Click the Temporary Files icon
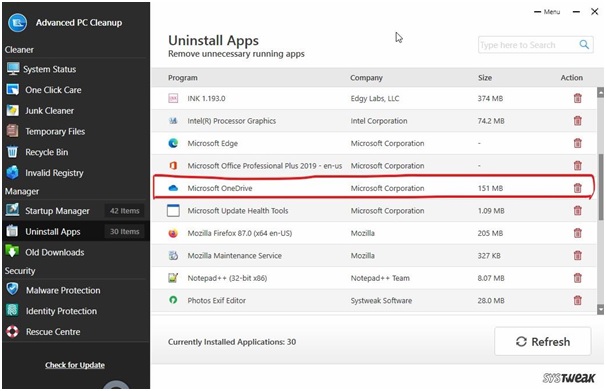Viewport: 606px width, 391px height. [13, 131]
